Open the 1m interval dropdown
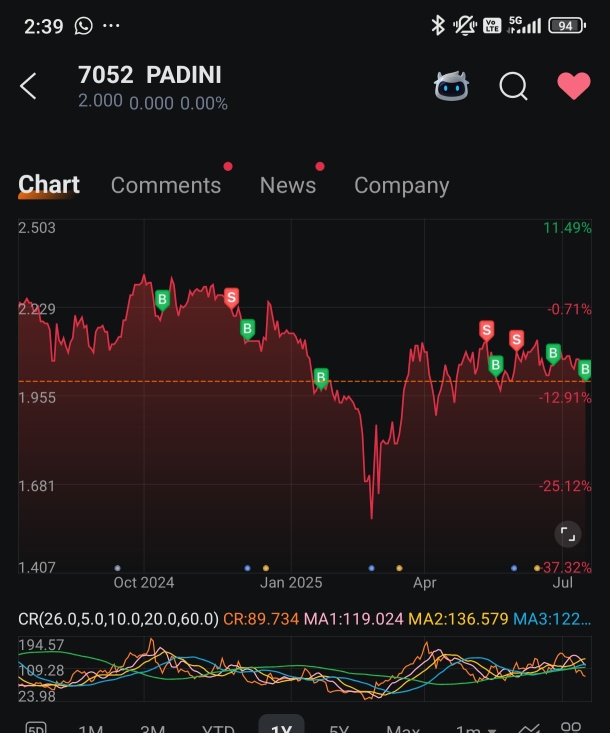 tap(475, 727)
